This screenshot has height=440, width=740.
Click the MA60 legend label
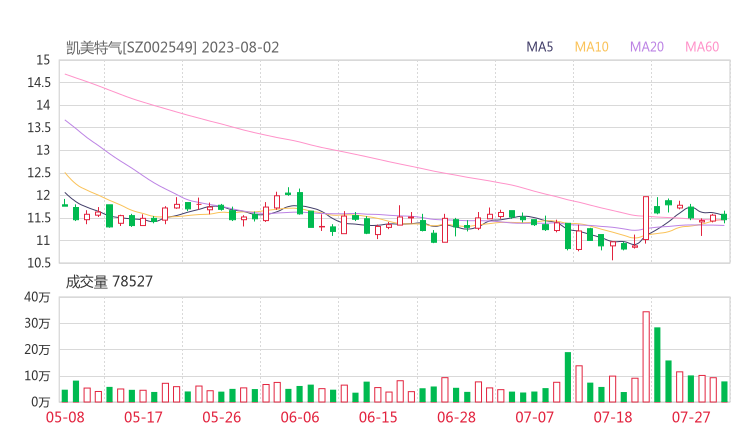(702, 47)
